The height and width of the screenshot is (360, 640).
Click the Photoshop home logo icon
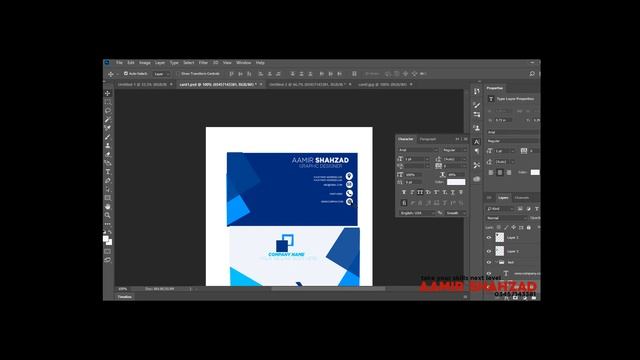[x=107, y=63]
